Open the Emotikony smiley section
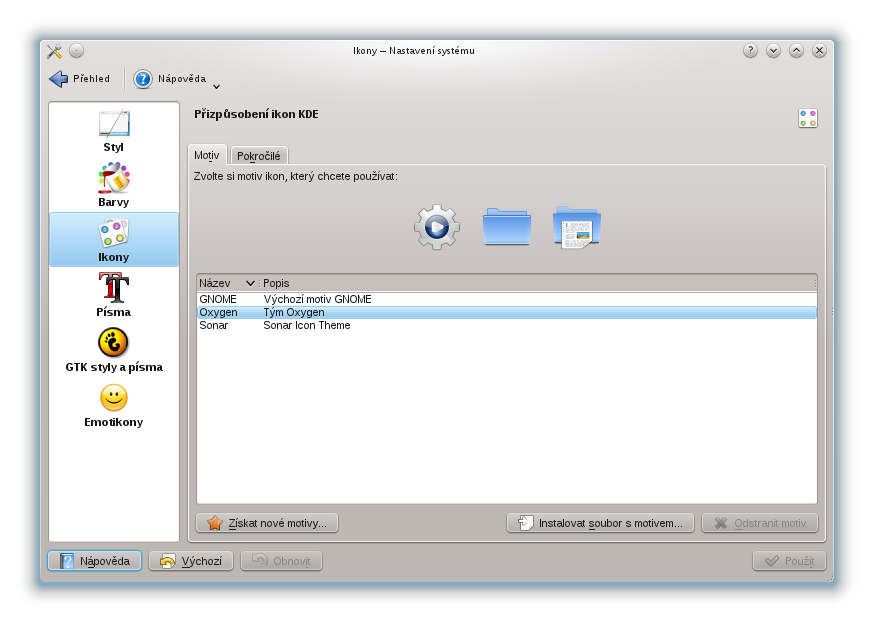874x622 pixels. [x=114, y=405]
